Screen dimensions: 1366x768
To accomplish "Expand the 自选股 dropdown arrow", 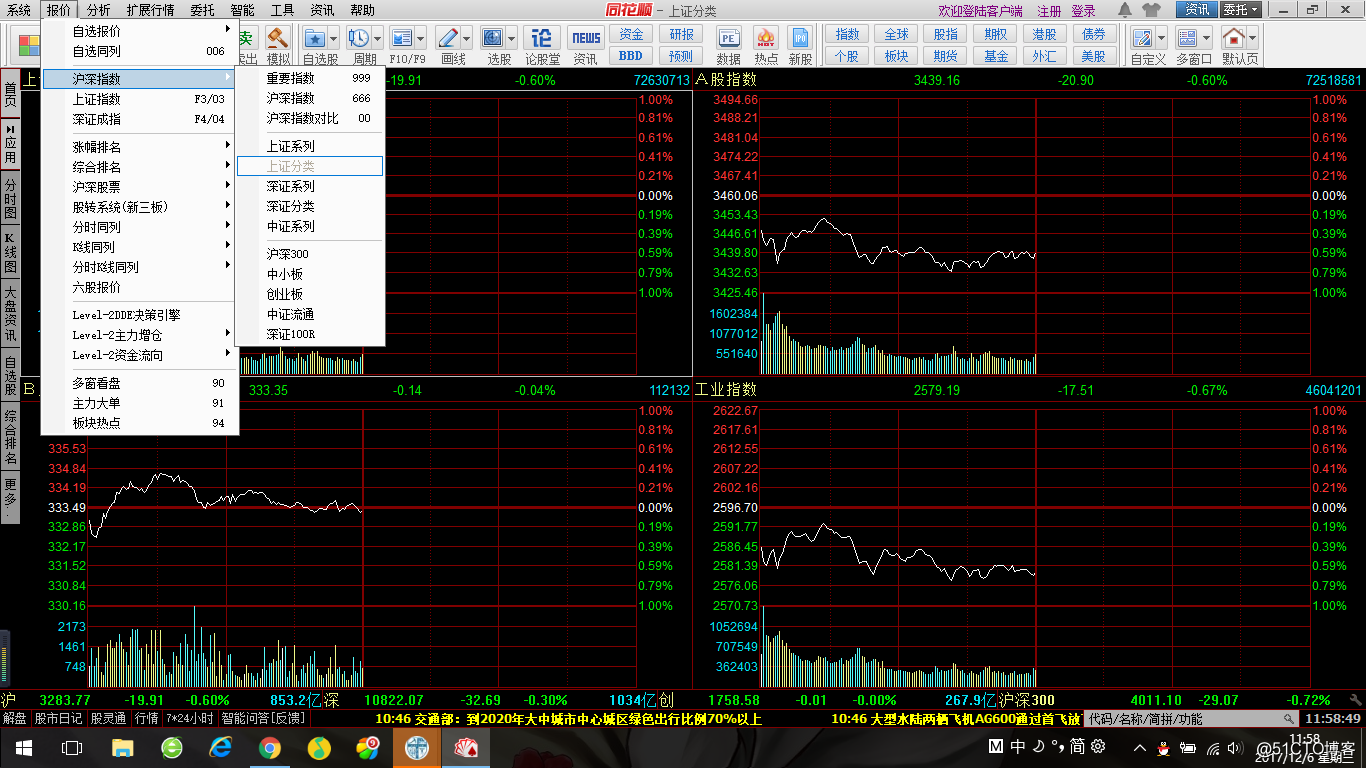I will tap(334, 39).
